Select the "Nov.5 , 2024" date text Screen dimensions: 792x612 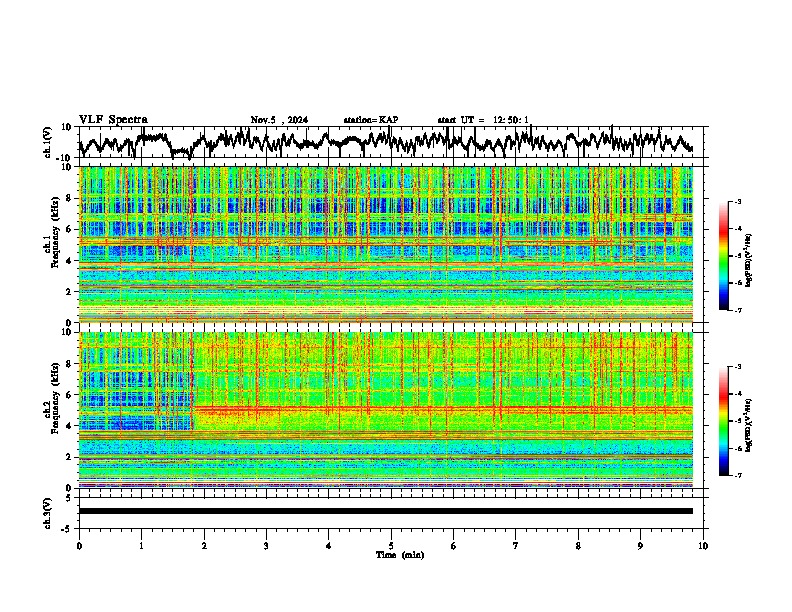(279, 120)
